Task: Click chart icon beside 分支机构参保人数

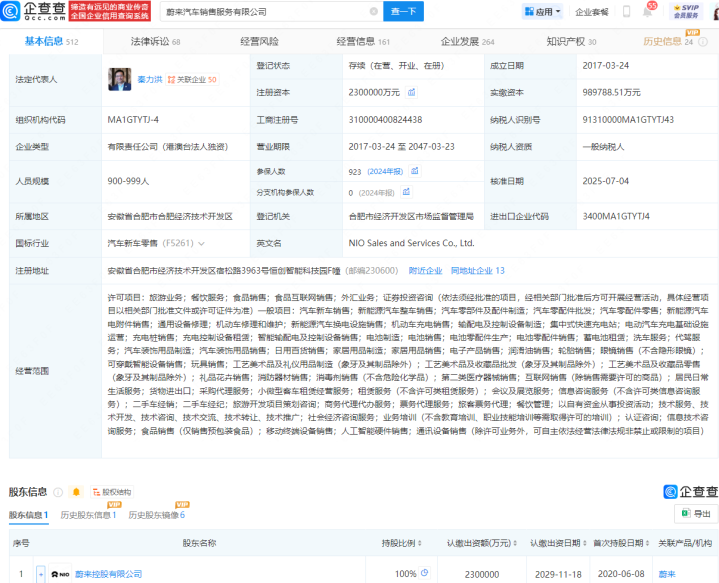Action: (406, 192)
